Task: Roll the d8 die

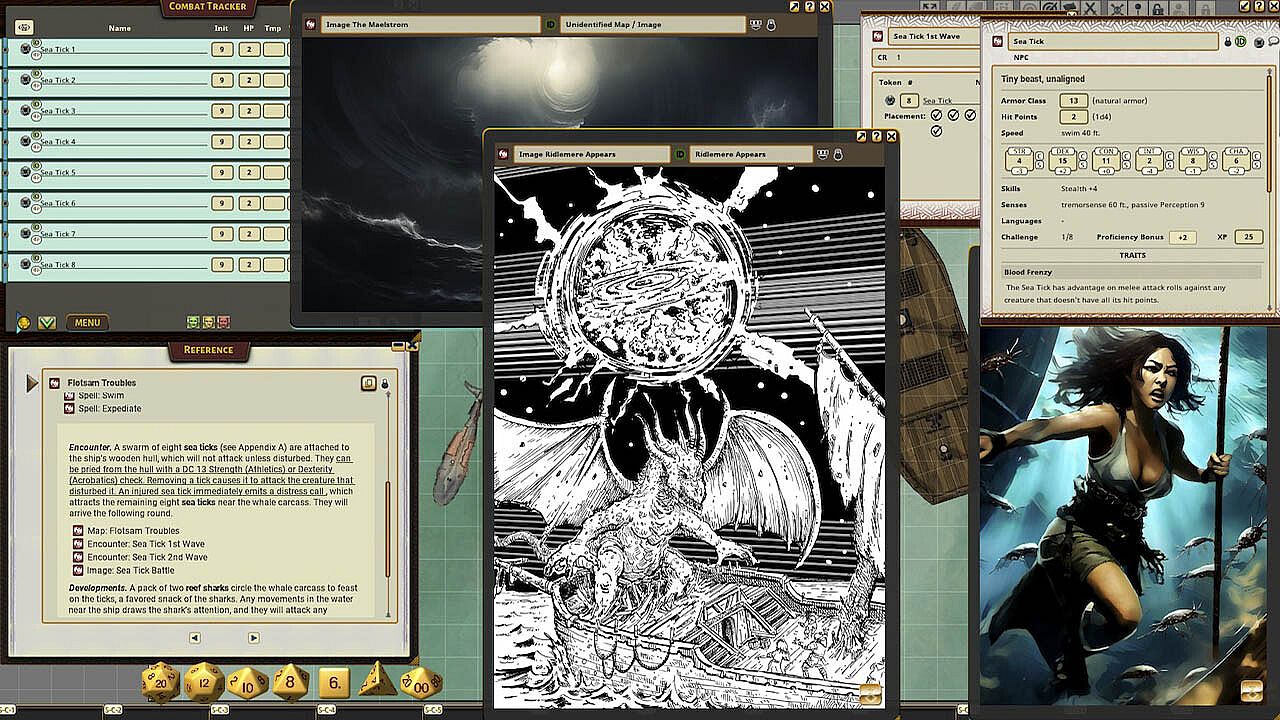Action: [x=291, y=682]
